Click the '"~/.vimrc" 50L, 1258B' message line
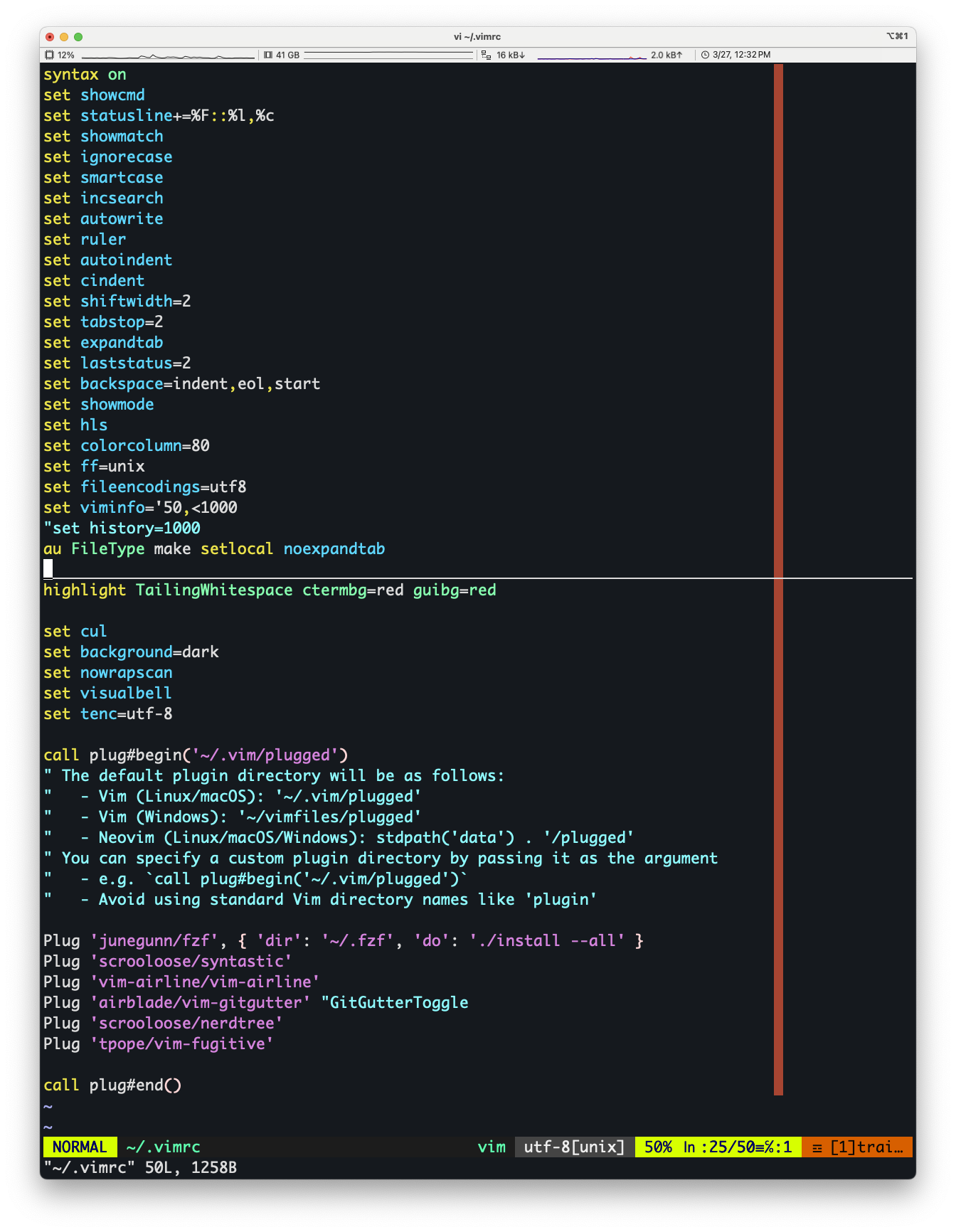This screenshot has width=956, height=1232. pos(140,1167)
